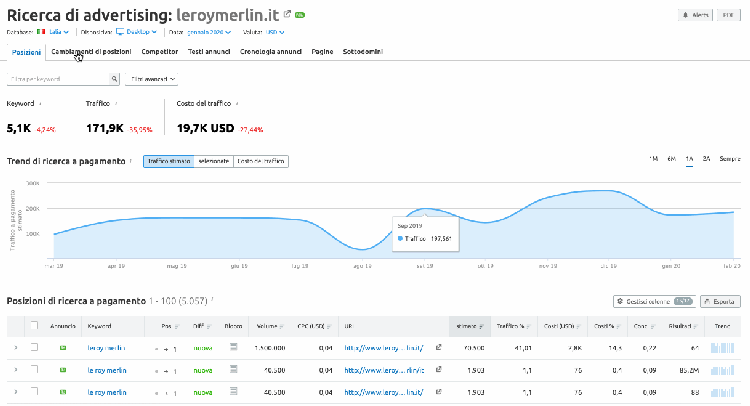This screenshot has width=750, height=406.
Task: Open the Filtri avanzati dropdown
Action: (x=152, y=79)
